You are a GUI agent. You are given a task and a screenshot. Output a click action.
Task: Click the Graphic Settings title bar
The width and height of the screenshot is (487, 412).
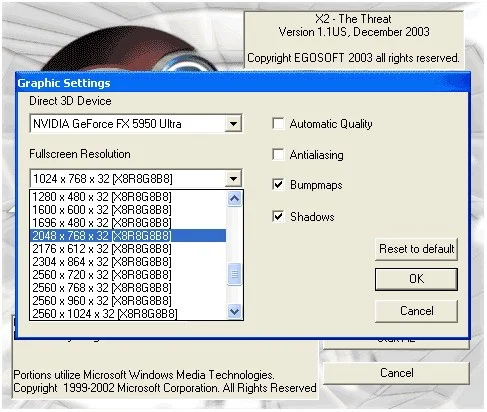[x=243, y=83]
